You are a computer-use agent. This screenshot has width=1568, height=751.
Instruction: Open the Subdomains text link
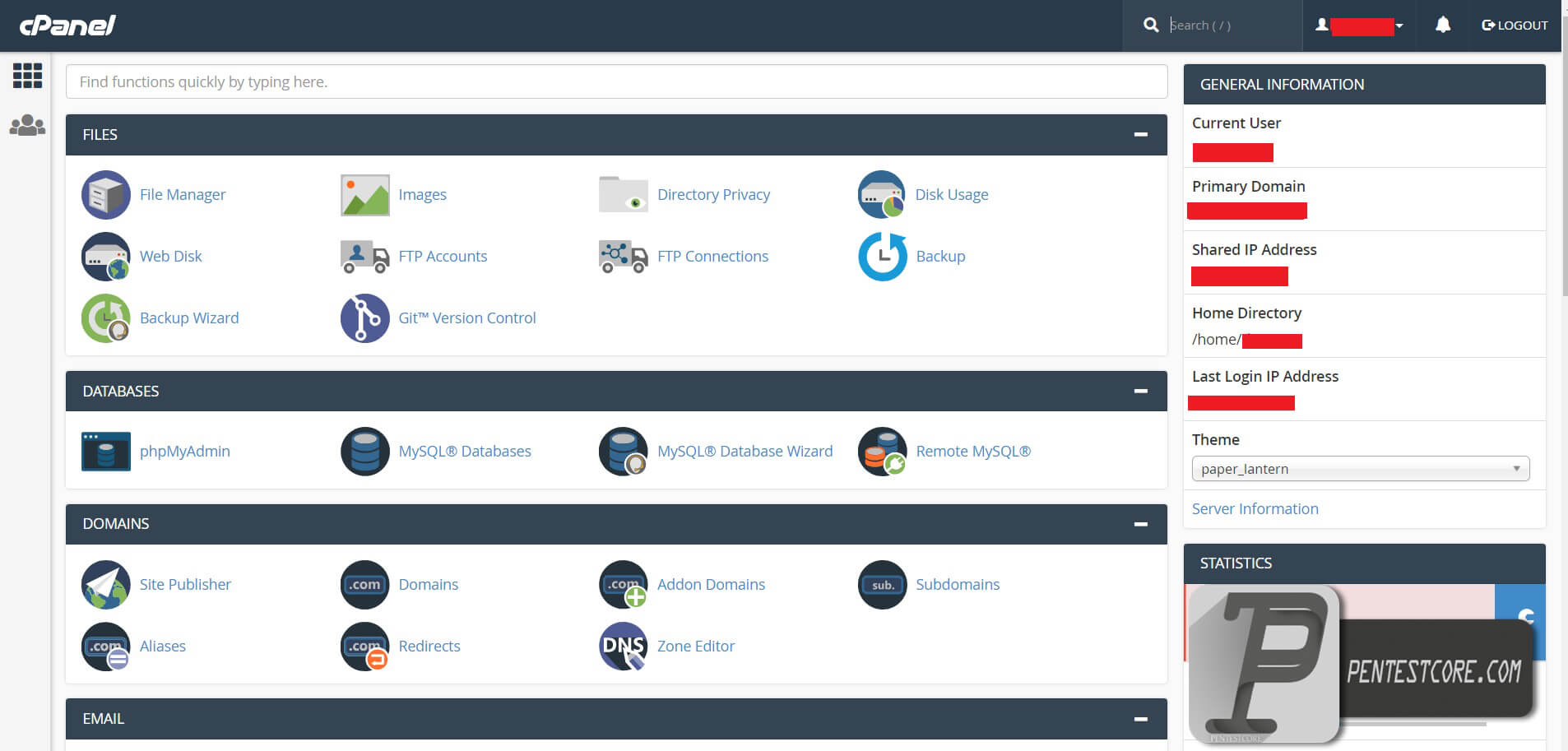click(958, 585)
